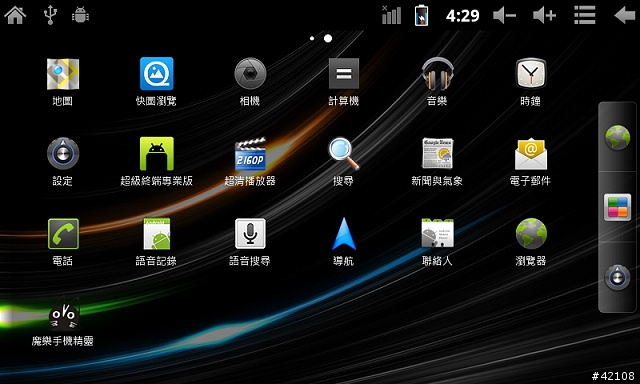The image size is (640, 384).
Task: Open the 計算機 calculator app
Action: click(344, 74)
